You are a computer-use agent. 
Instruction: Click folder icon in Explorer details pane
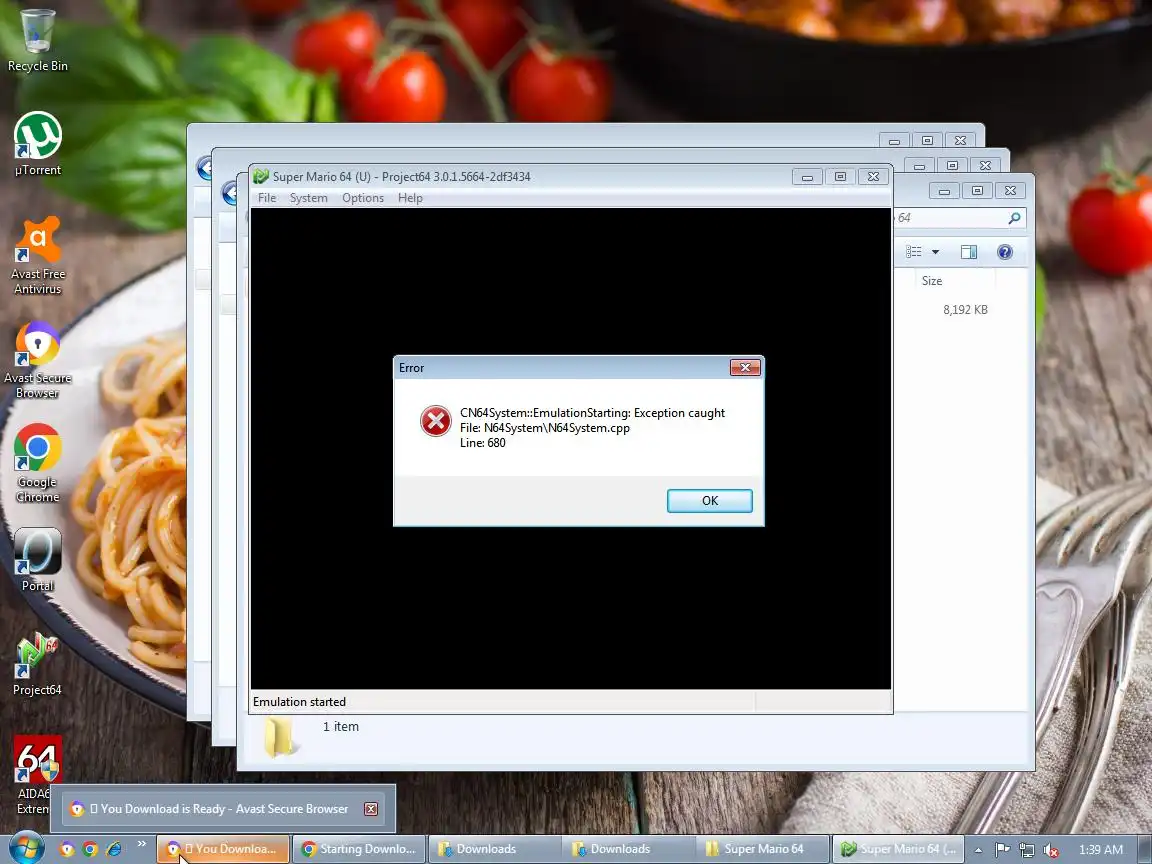click(x=279, y=737)
